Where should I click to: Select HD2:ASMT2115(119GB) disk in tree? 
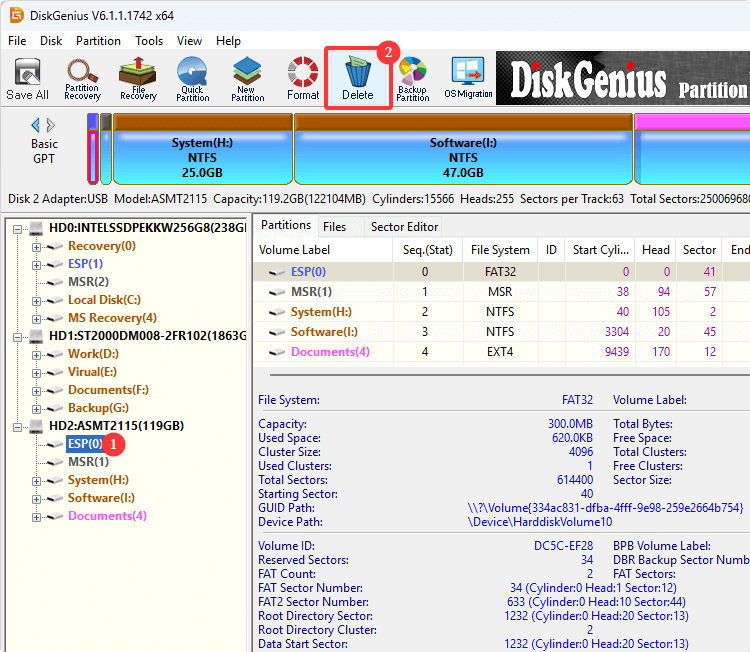coord(116,426)
